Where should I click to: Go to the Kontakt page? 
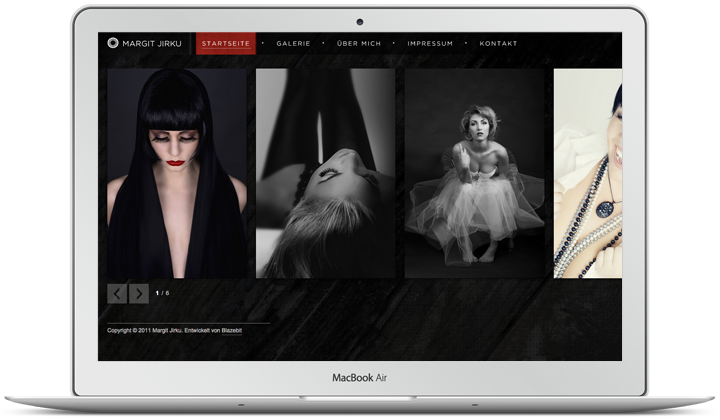coord(498,44)
